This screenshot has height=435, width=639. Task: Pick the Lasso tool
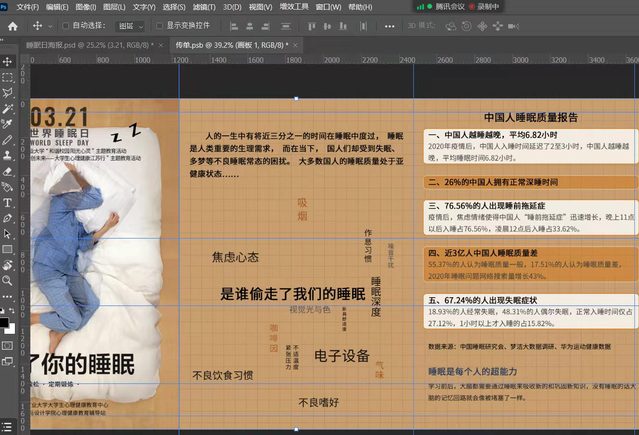tap(7, 92)
